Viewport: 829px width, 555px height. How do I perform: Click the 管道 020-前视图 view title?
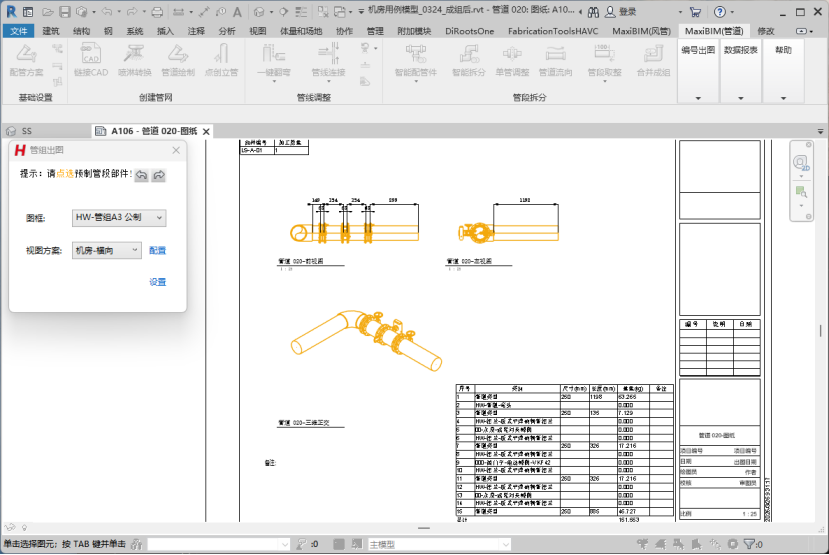301,261
